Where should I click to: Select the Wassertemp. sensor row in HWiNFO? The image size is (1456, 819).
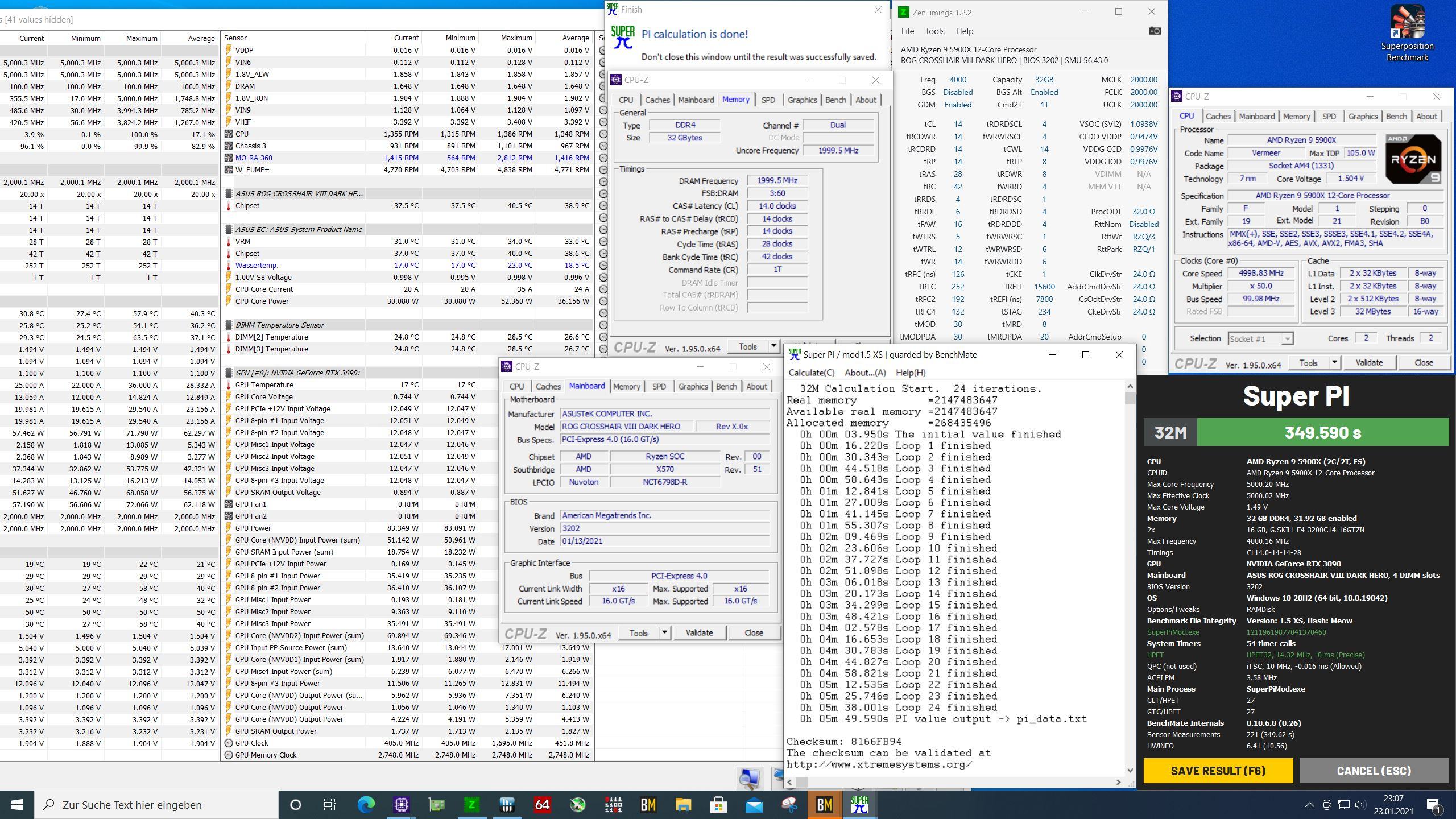click(x=408, y=265)
